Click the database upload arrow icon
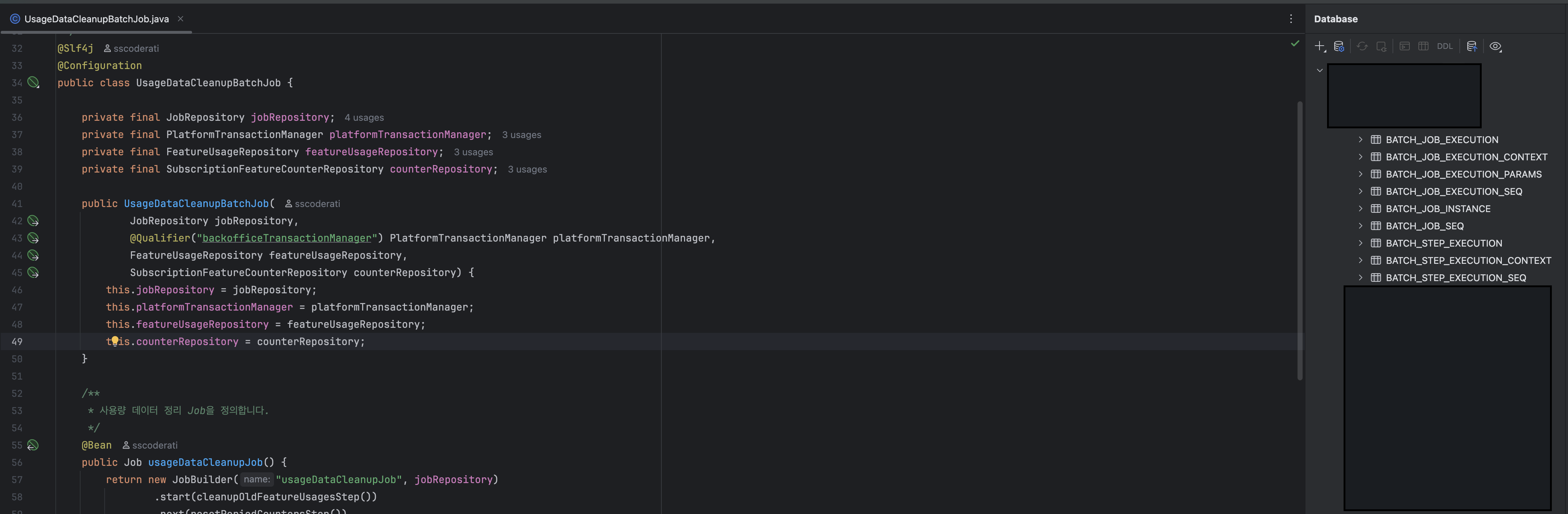The height and width of the screenshot is (514, 1568). (x=1471, y=46)
